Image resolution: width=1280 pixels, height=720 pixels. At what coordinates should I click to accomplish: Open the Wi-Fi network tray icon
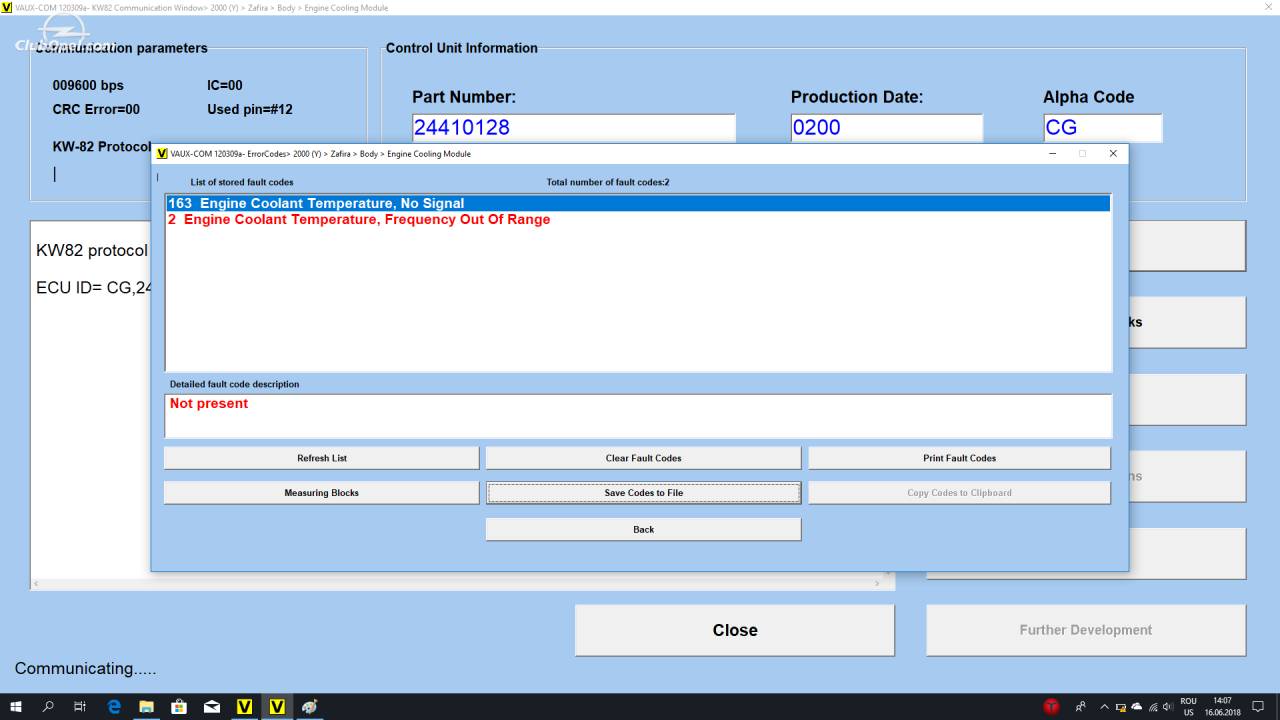tap(1153, 707)
